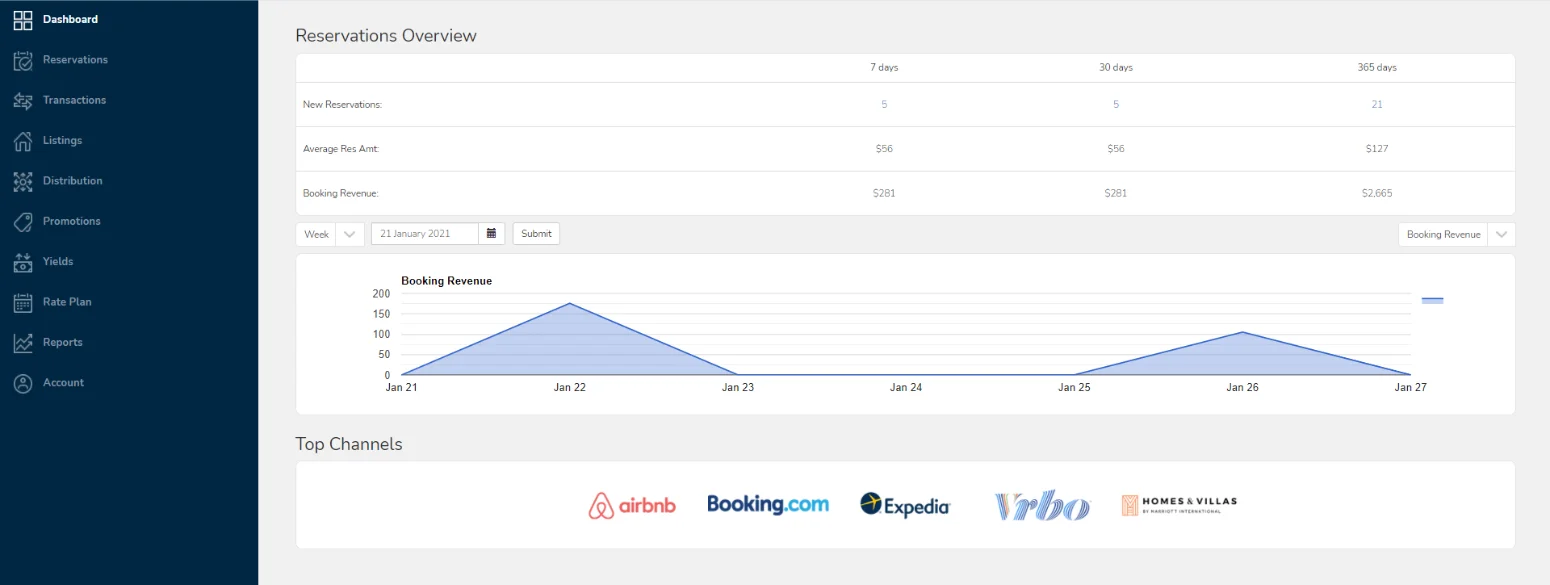1550x585 pixels.
Task: Click the Rate Plan calendar icon
Action: [x=23, y=302]
